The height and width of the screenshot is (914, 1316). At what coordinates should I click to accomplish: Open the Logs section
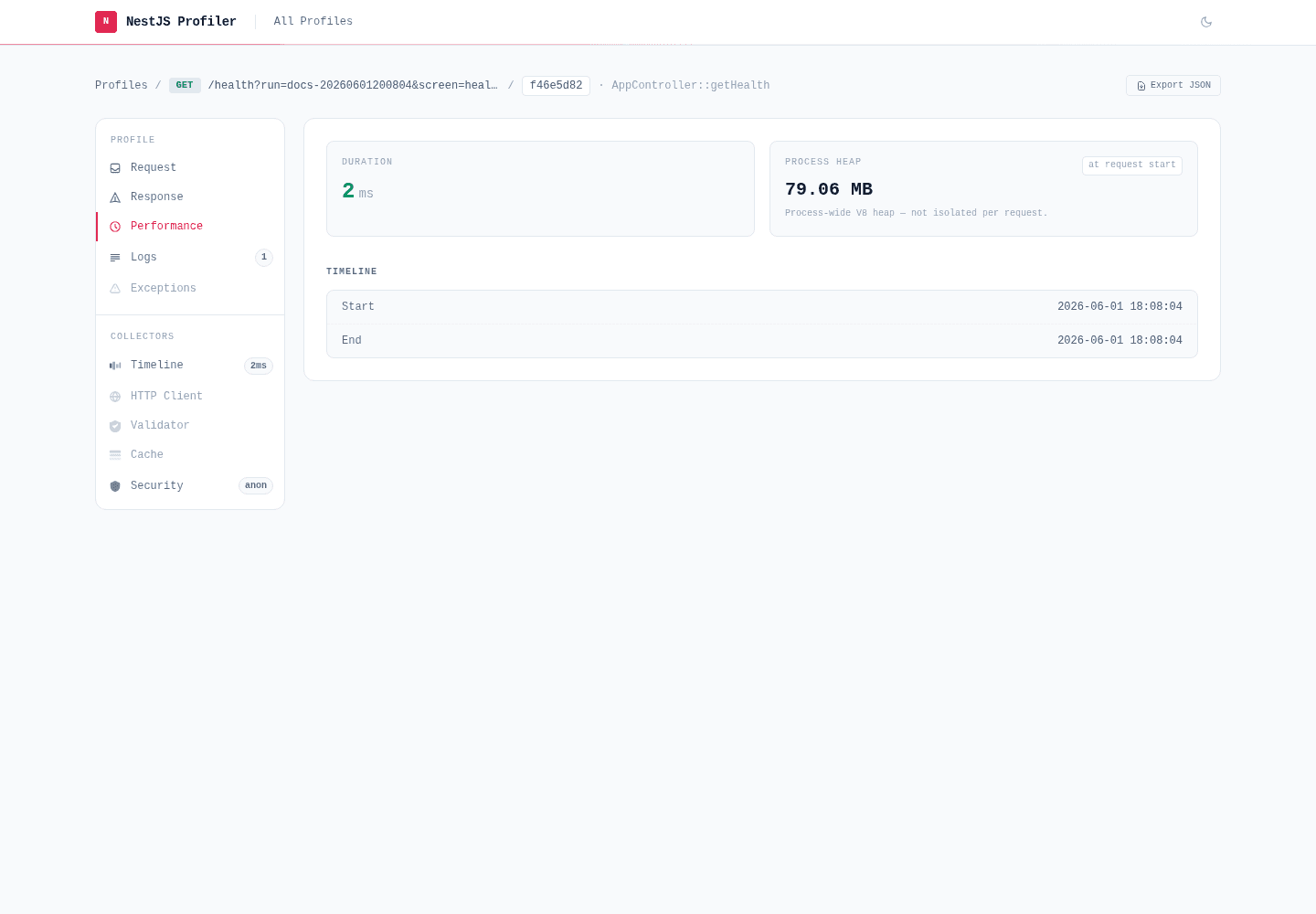click(x=190, y=257)
